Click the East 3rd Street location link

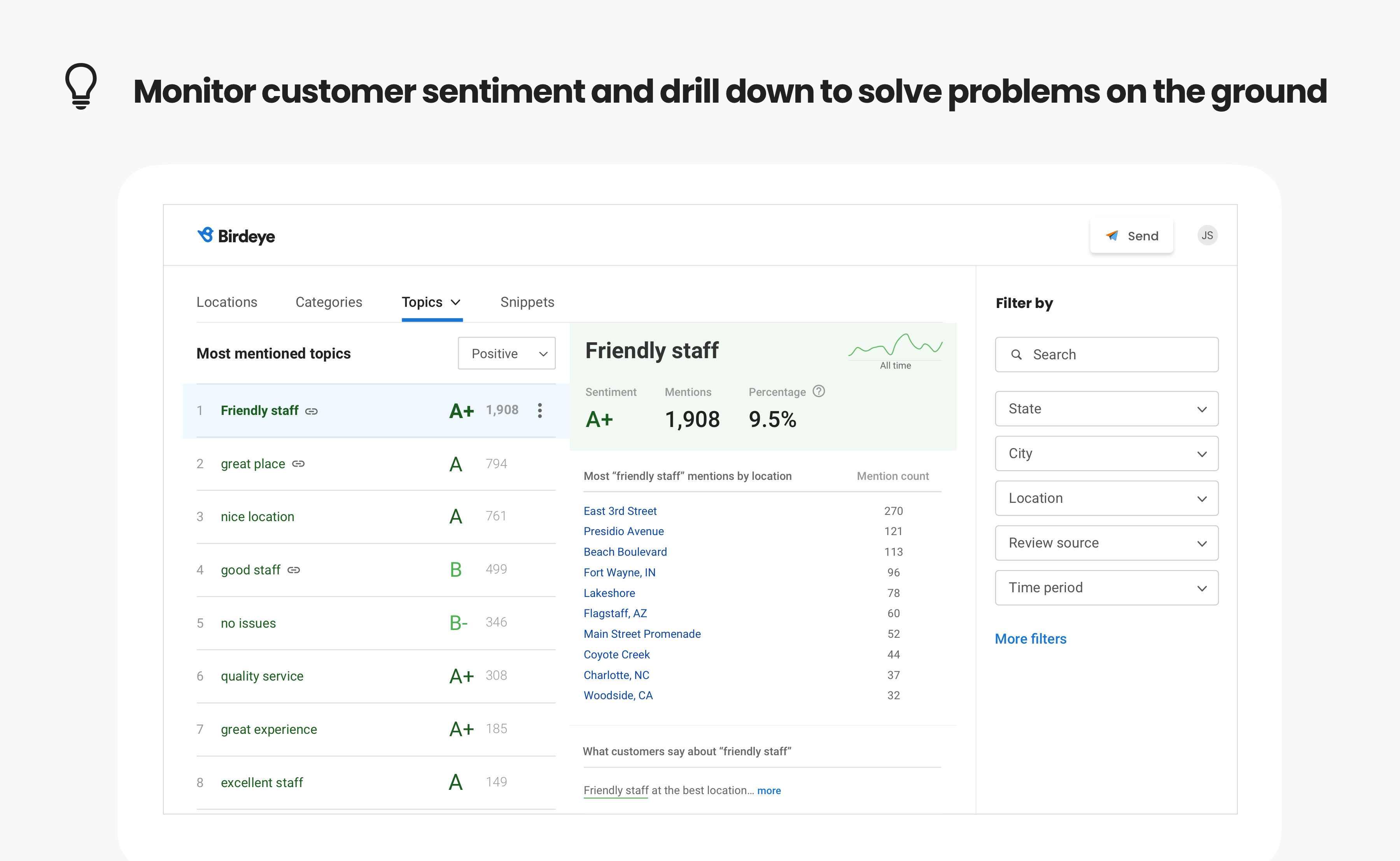coord(622,511)
